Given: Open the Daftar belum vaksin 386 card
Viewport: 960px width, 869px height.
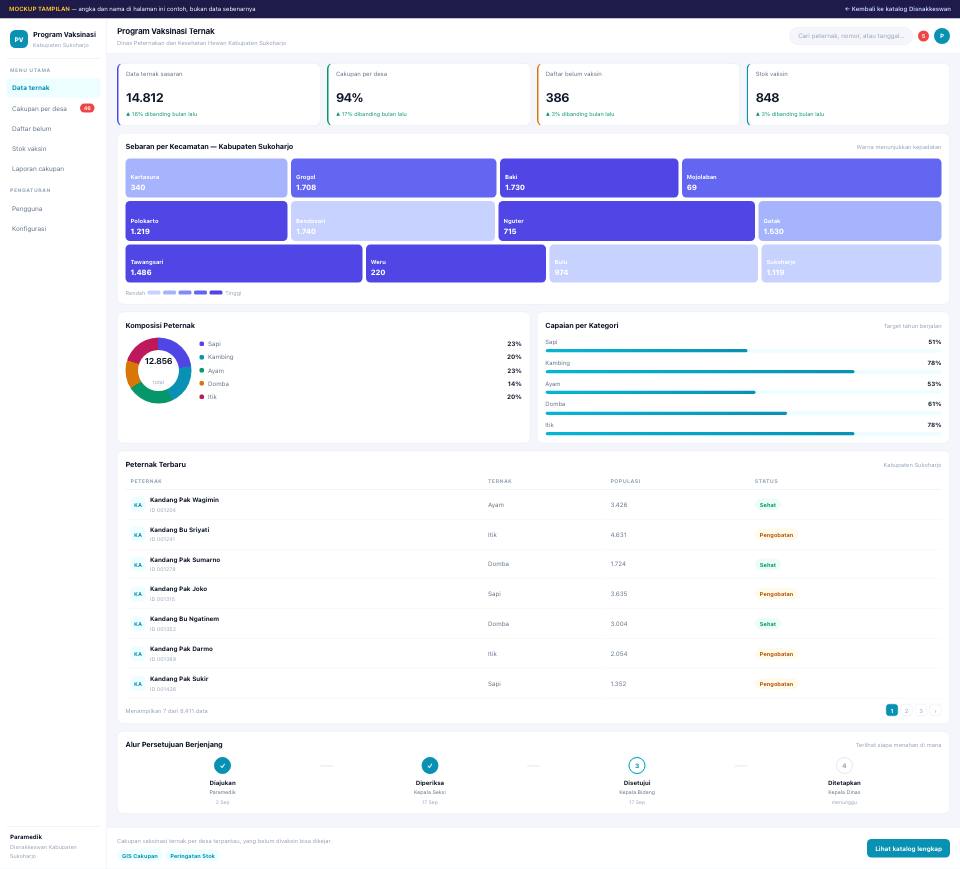Looking at the screenshot, I should (639, 94).
